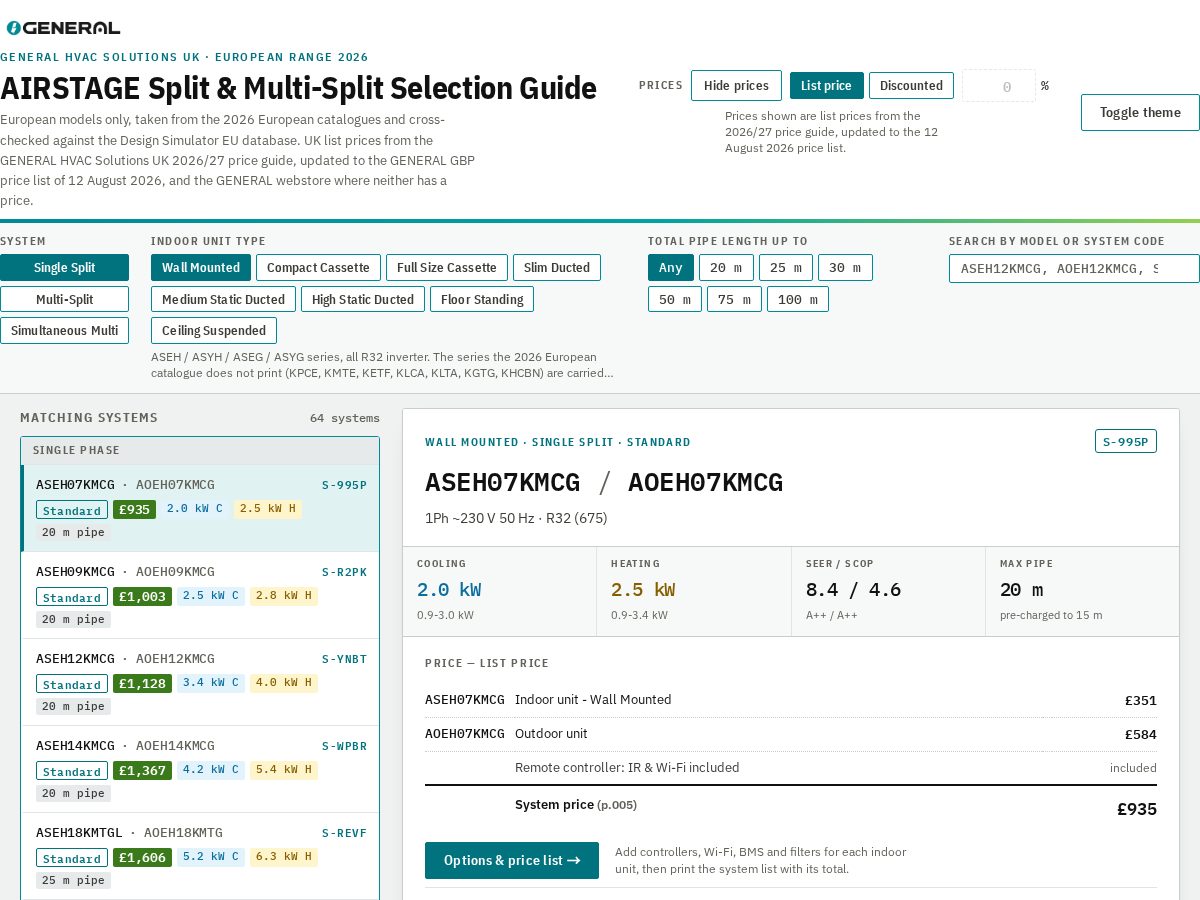Click Standard tag on ASEH12KMCG row
Viewport: 1200px width, 900px height.
pos(72,684)
